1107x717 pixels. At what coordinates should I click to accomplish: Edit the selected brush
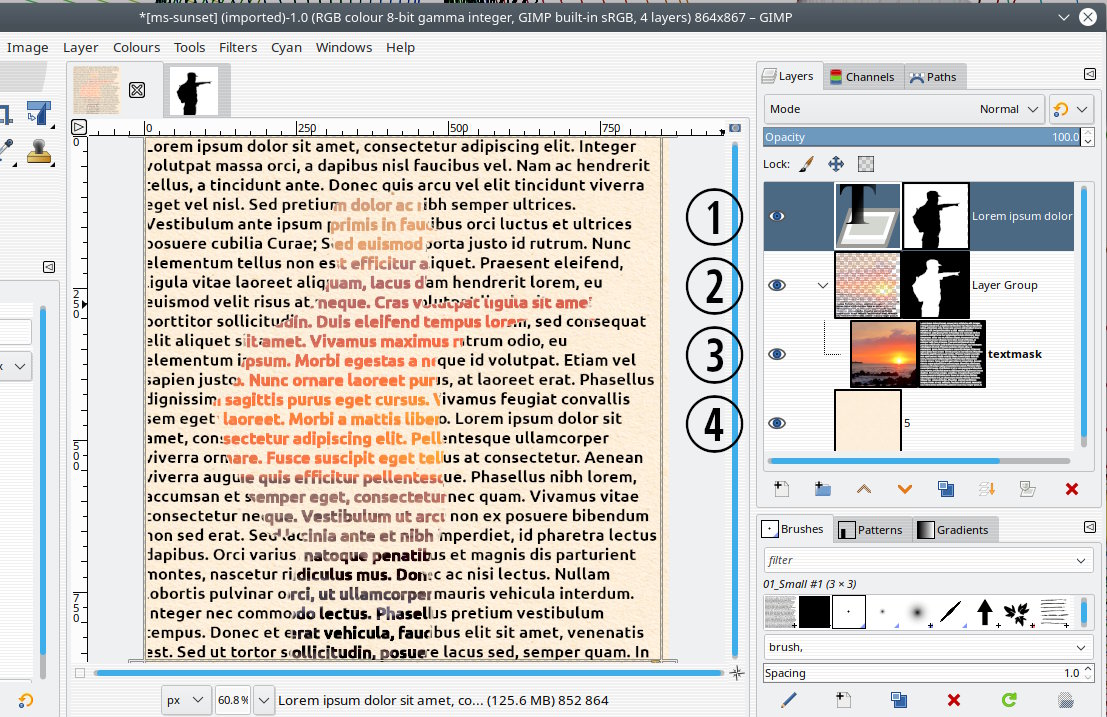[789, 699]
